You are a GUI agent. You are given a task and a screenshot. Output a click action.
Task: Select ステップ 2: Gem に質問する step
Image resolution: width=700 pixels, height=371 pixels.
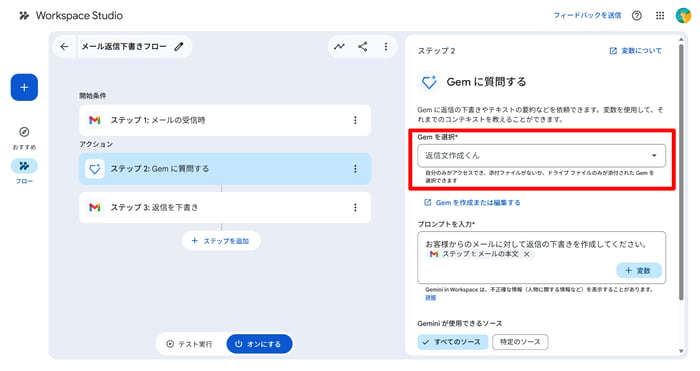225,169
